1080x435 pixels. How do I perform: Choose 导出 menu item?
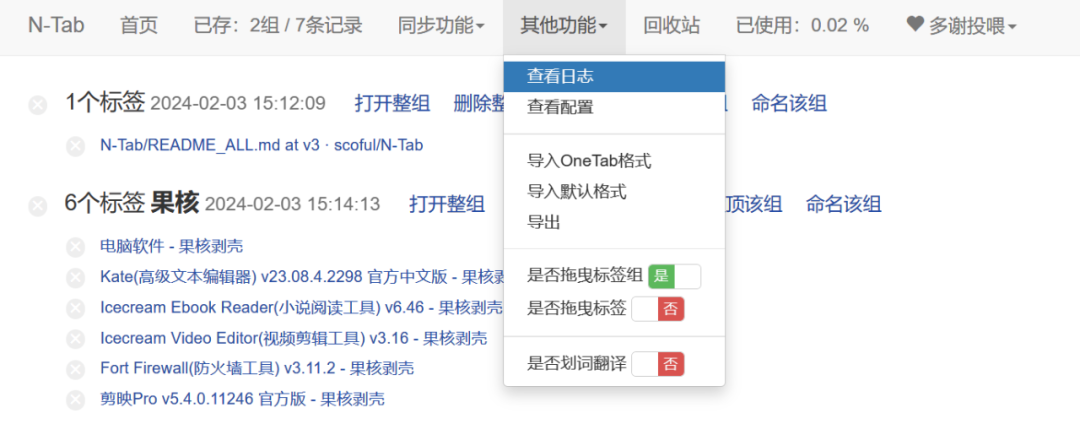pyautogui.click(x=614, y=222)
